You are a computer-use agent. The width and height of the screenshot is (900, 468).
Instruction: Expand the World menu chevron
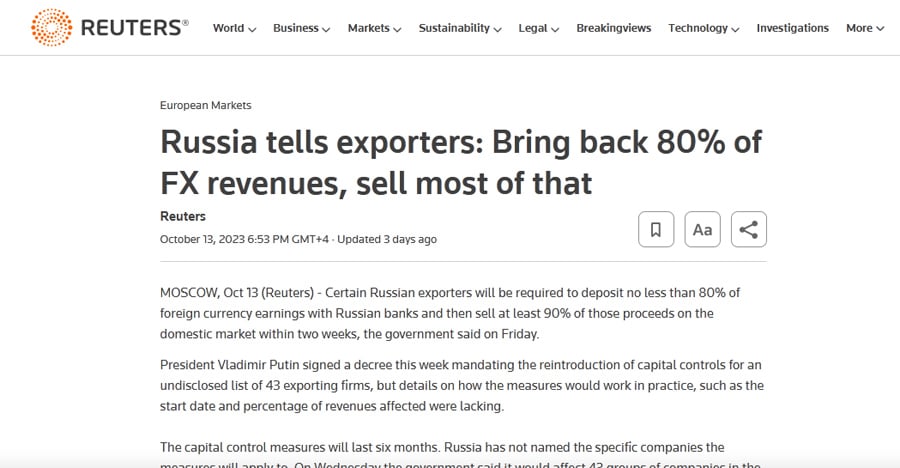pyautogui.click(x=252, y=29)
